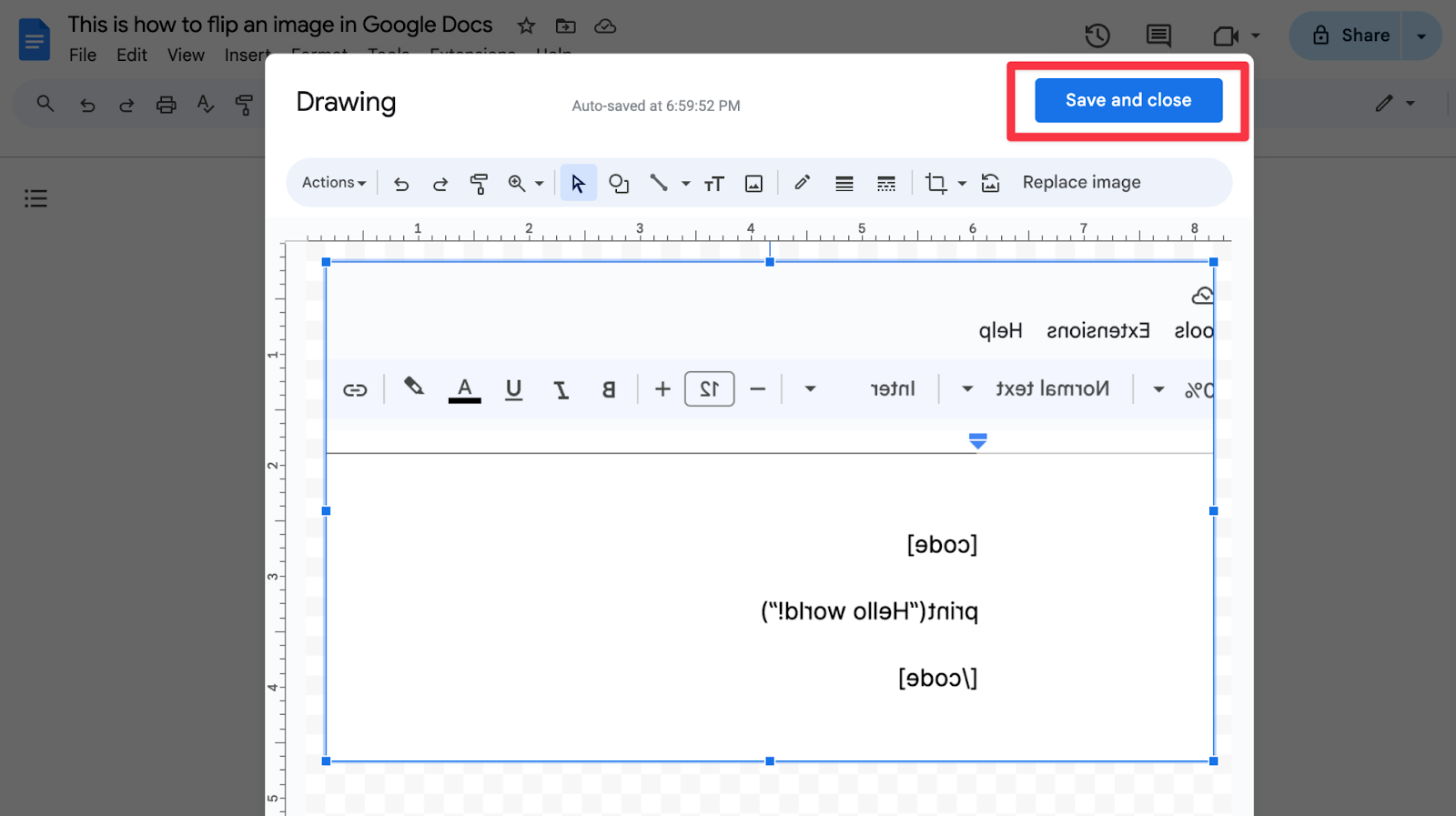Click the document title in Google Docs
Screen dimensions: 1456x816
(x=280, y=25)
